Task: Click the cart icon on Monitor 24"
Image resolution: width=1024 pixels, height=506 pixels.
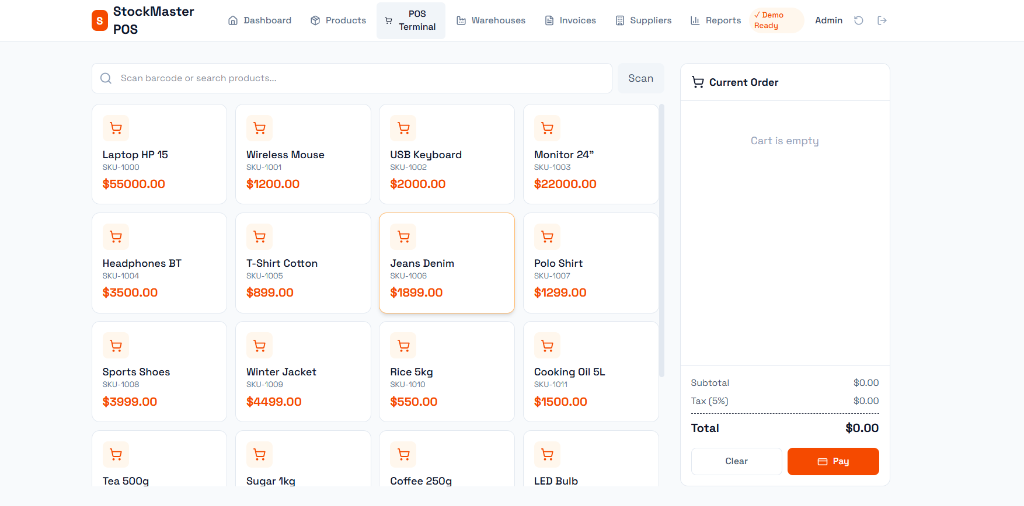Action: click(x=547, y=128)
